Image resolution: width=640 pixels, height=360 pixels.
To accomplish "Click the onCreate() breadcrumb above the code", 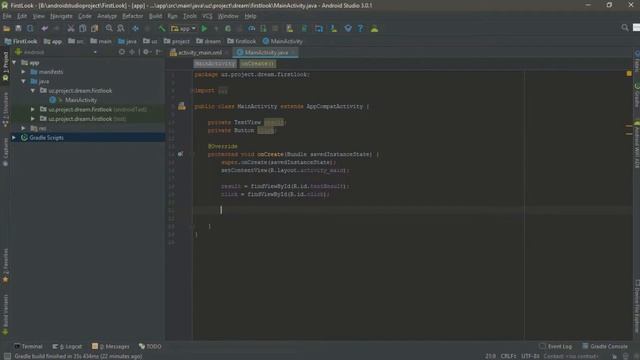I will pyautogui.click(x=257, y=64).
